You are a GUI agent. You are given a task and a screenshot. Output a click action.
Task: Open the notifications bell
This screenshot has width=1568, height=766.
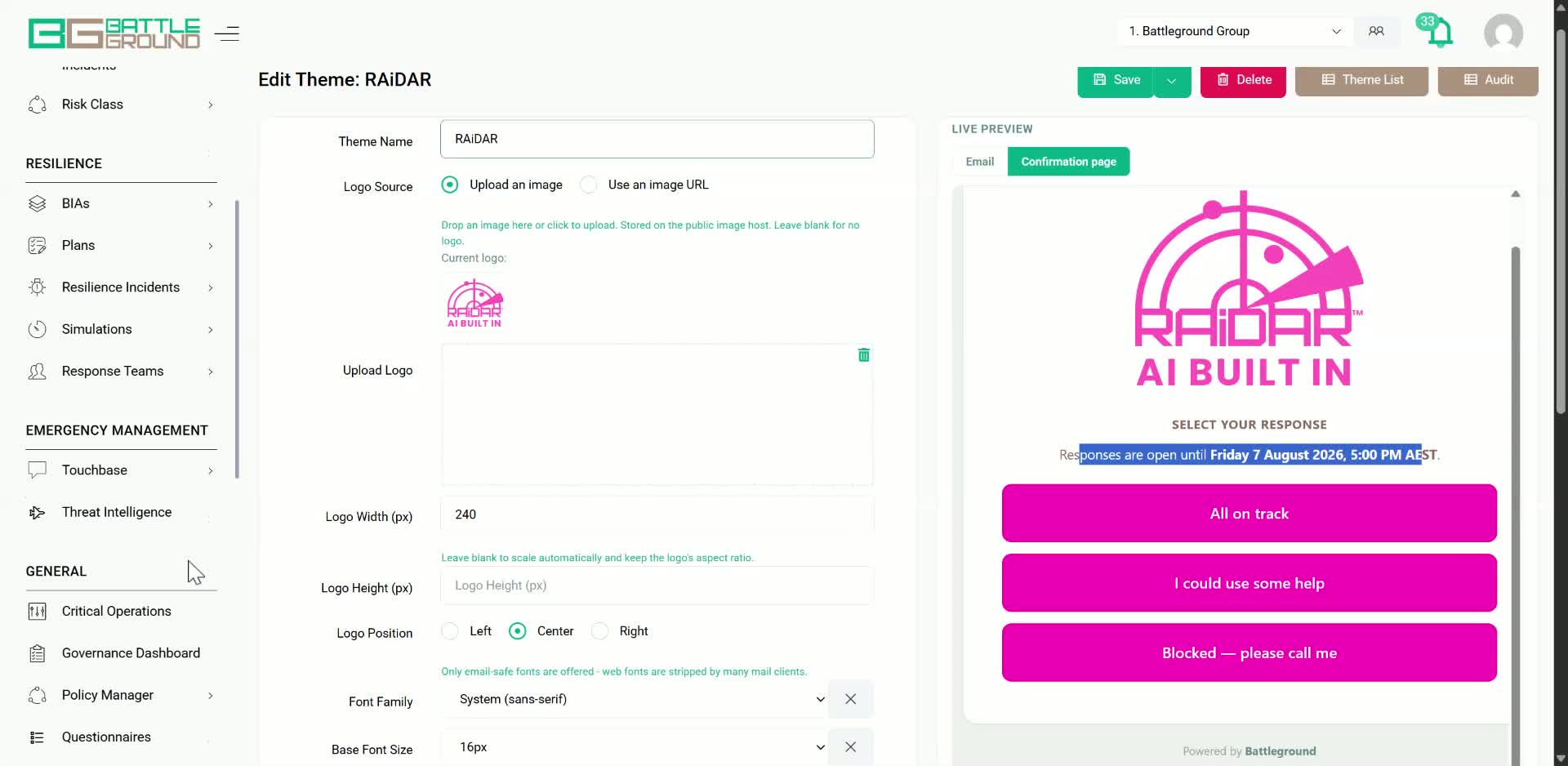click(1438, 32)
